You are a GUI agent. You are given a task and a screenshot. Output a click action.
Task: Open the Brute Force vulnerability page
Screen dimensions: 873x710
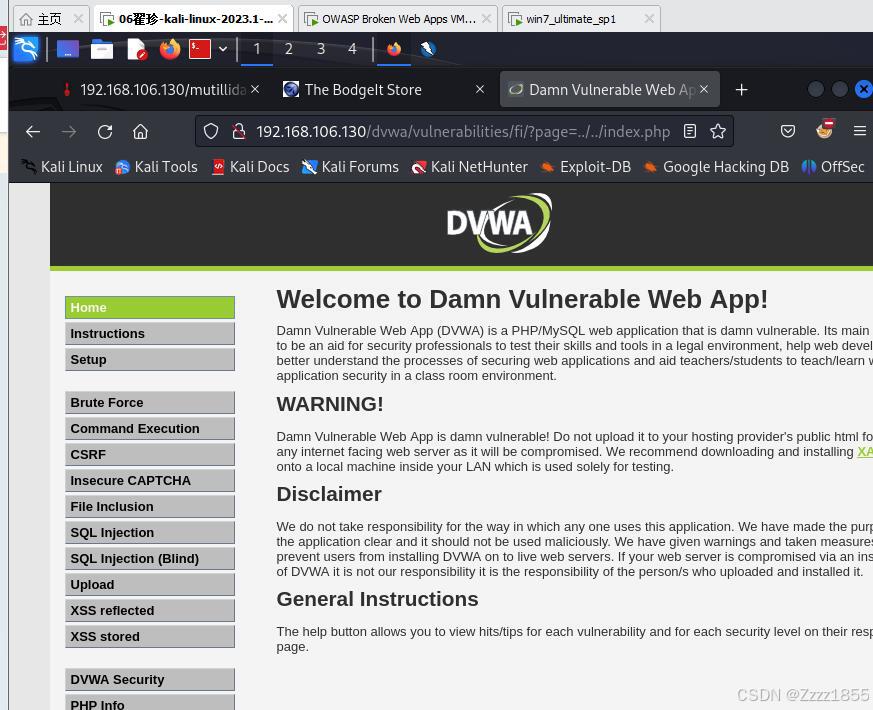(x=150, y=403)
